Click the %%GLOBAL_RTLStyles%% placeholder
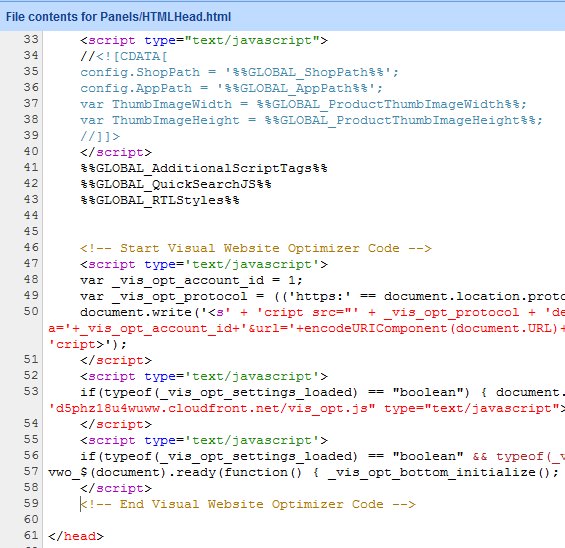The width and height of the screenshot is (565, 548). coord(160,200)
